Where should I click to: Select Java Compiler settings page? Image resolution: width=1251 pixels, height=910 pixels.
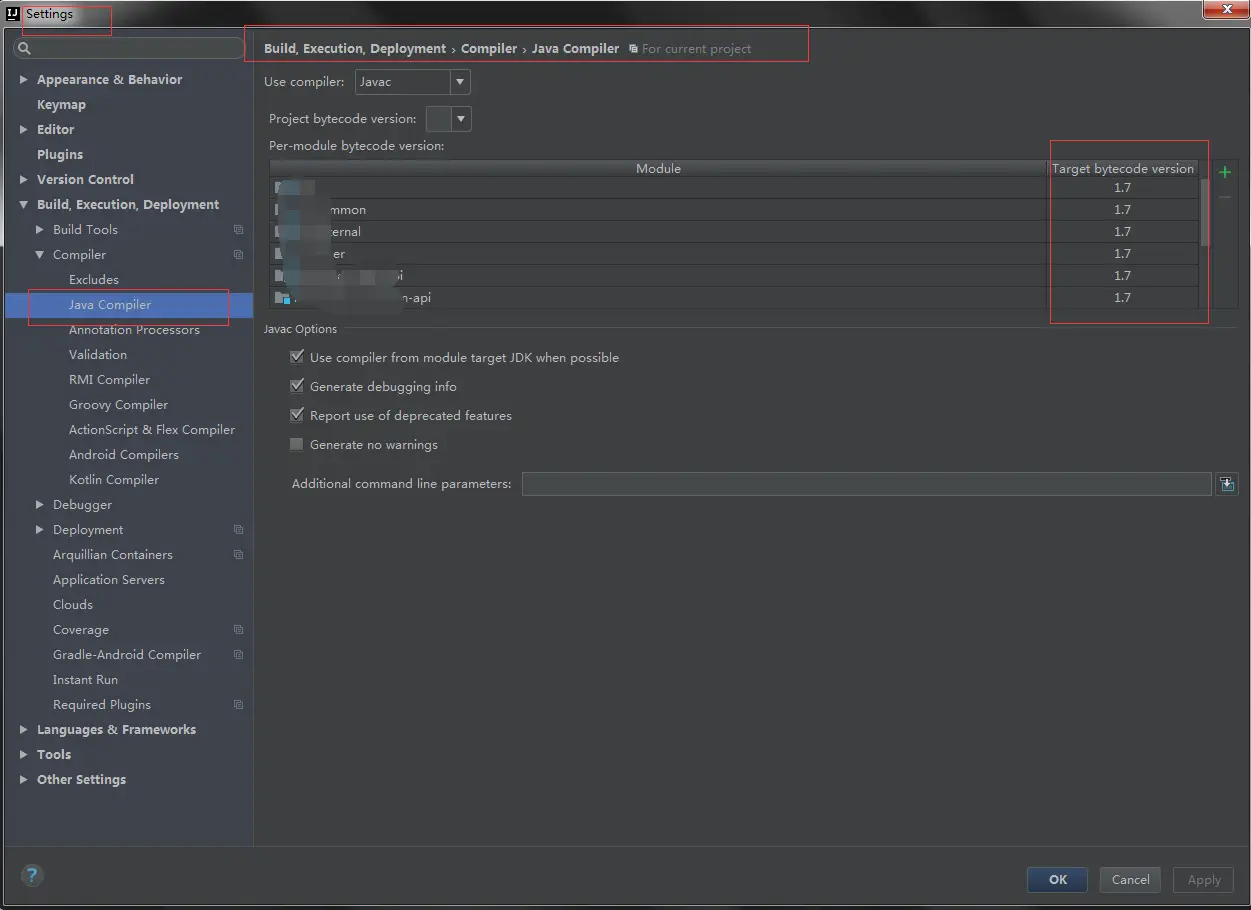[110, 304]
